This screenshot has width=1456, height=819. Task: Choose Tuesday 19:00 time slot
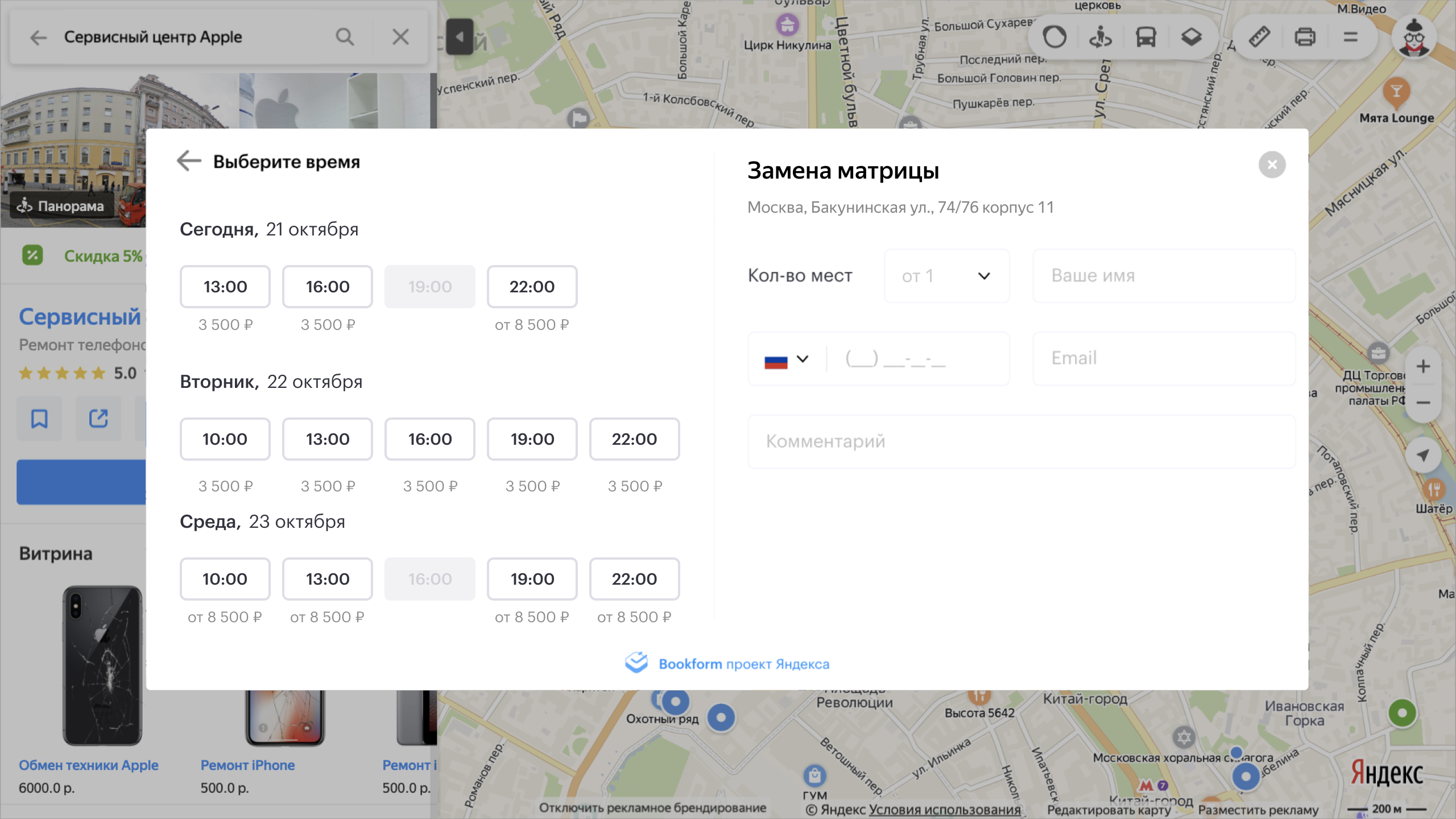tap(532, 439)
